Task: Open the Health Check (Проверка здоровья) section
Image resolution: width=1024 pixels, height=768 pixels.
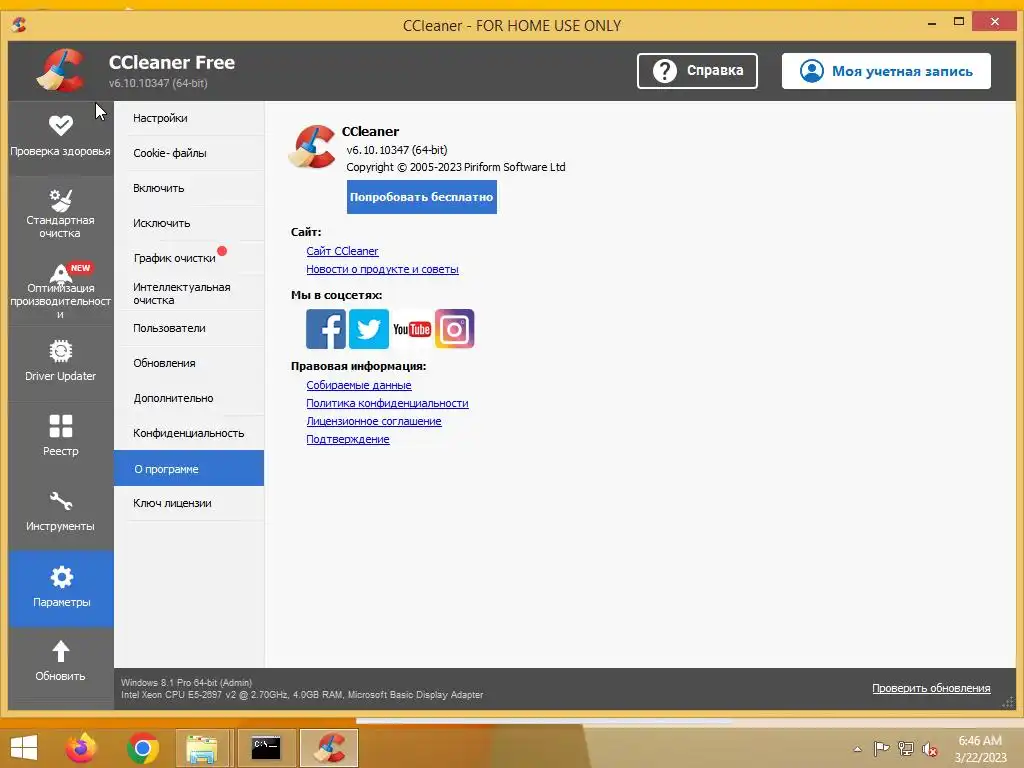Action: click(61, 138)
